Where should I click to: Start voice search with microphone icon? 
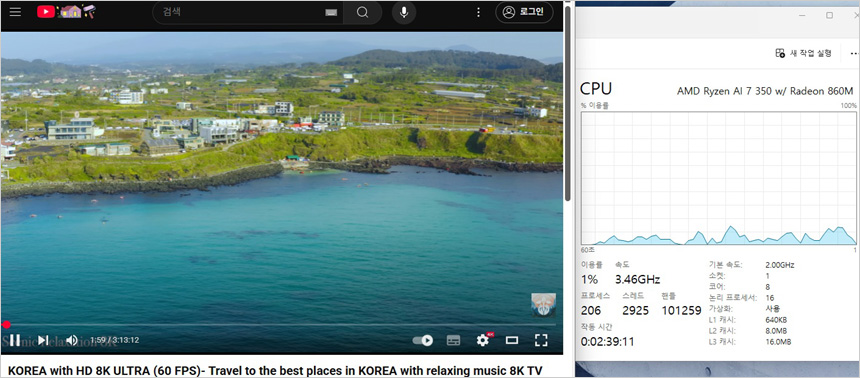click(x=404, y=13)
